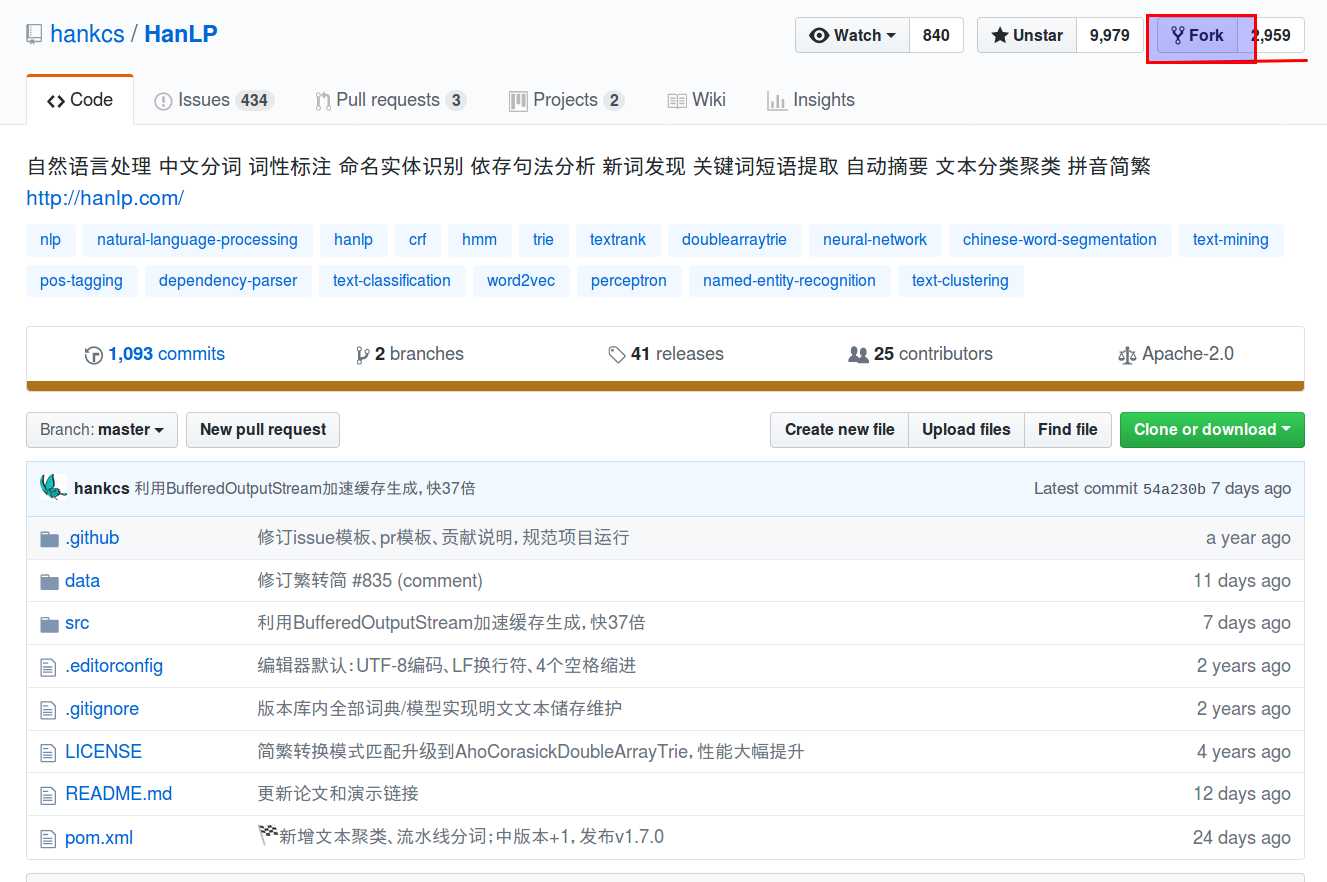Click the New pull request button

point(263,430)
